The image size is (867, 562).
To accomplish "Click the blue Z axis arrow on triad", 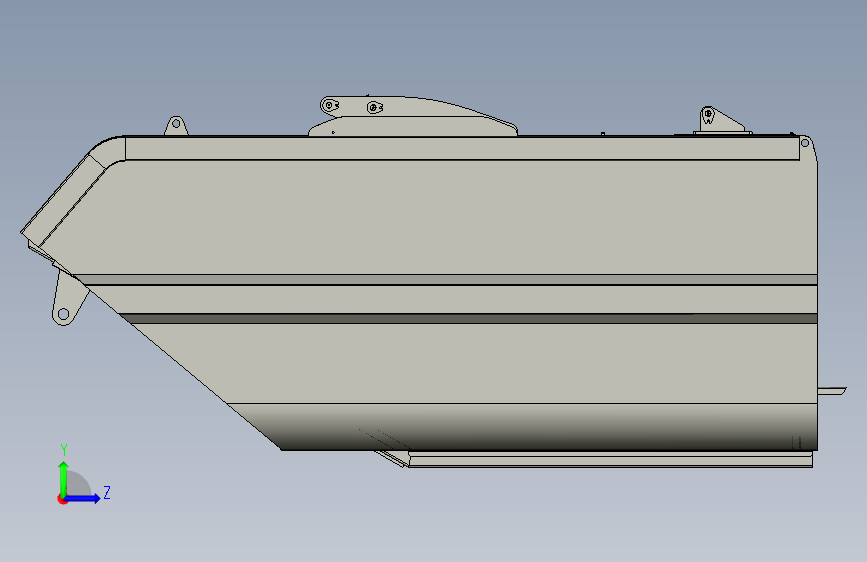I will click(83, 498).
